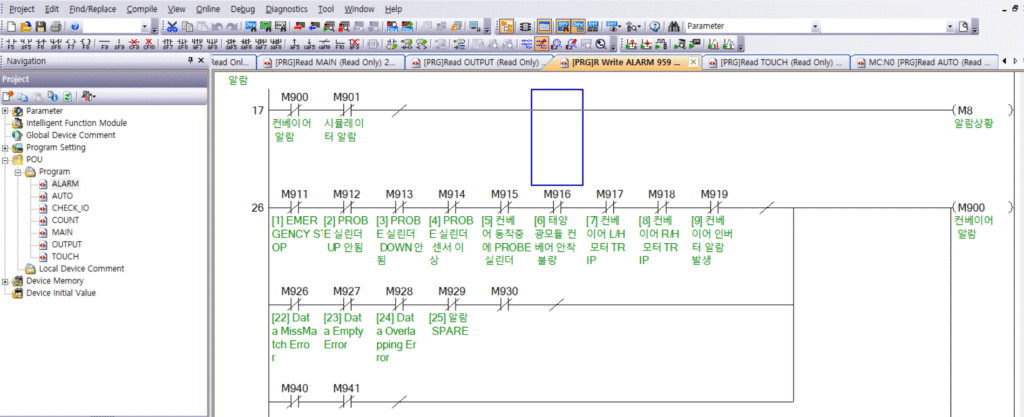Screen dimensions: 1024x417
Task: Expand the Parameter tree node
Action: click(6, 111)
